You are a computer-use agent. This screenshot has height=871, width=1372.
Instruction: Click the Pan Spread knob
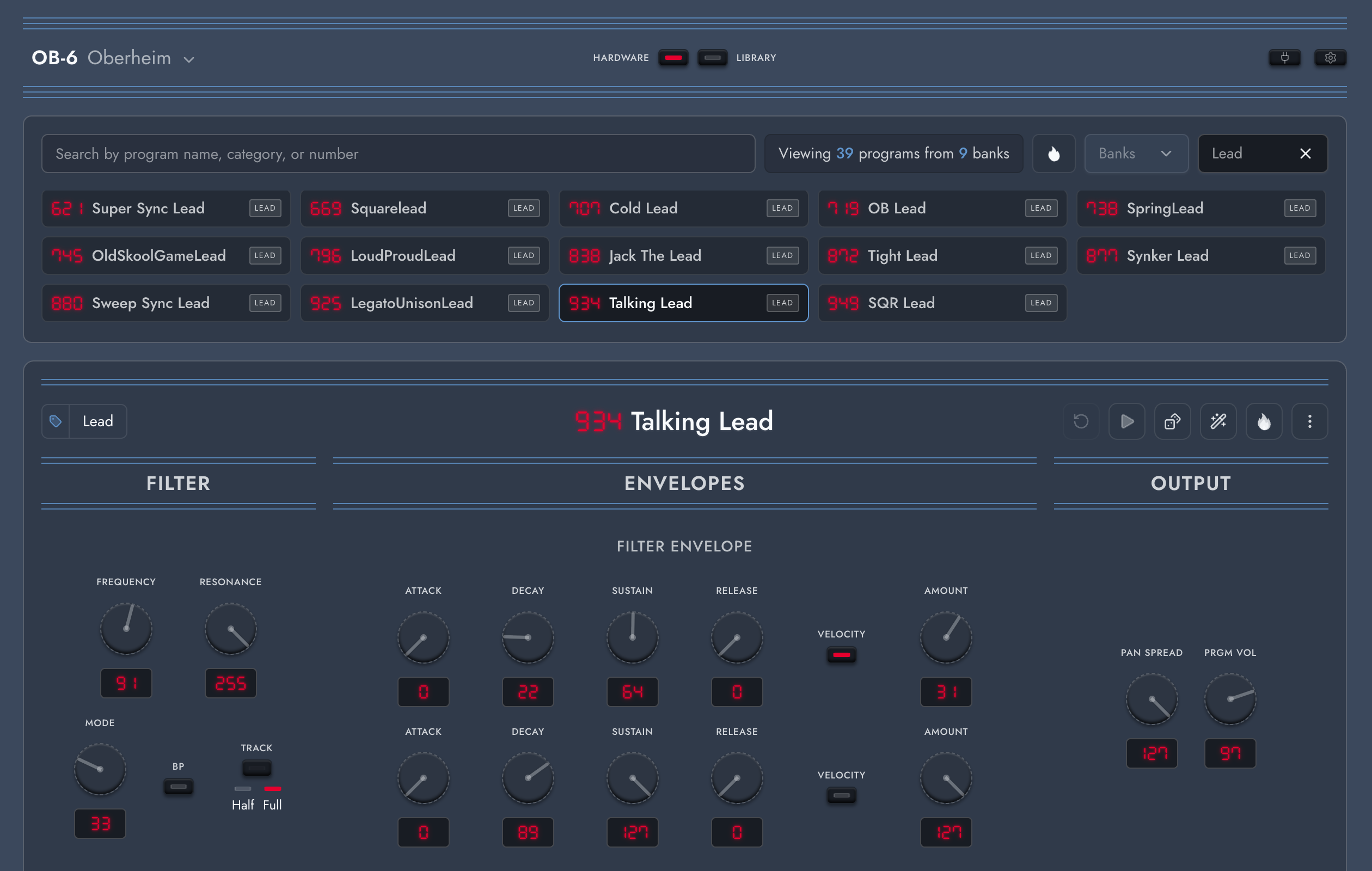pos(1151,699)
